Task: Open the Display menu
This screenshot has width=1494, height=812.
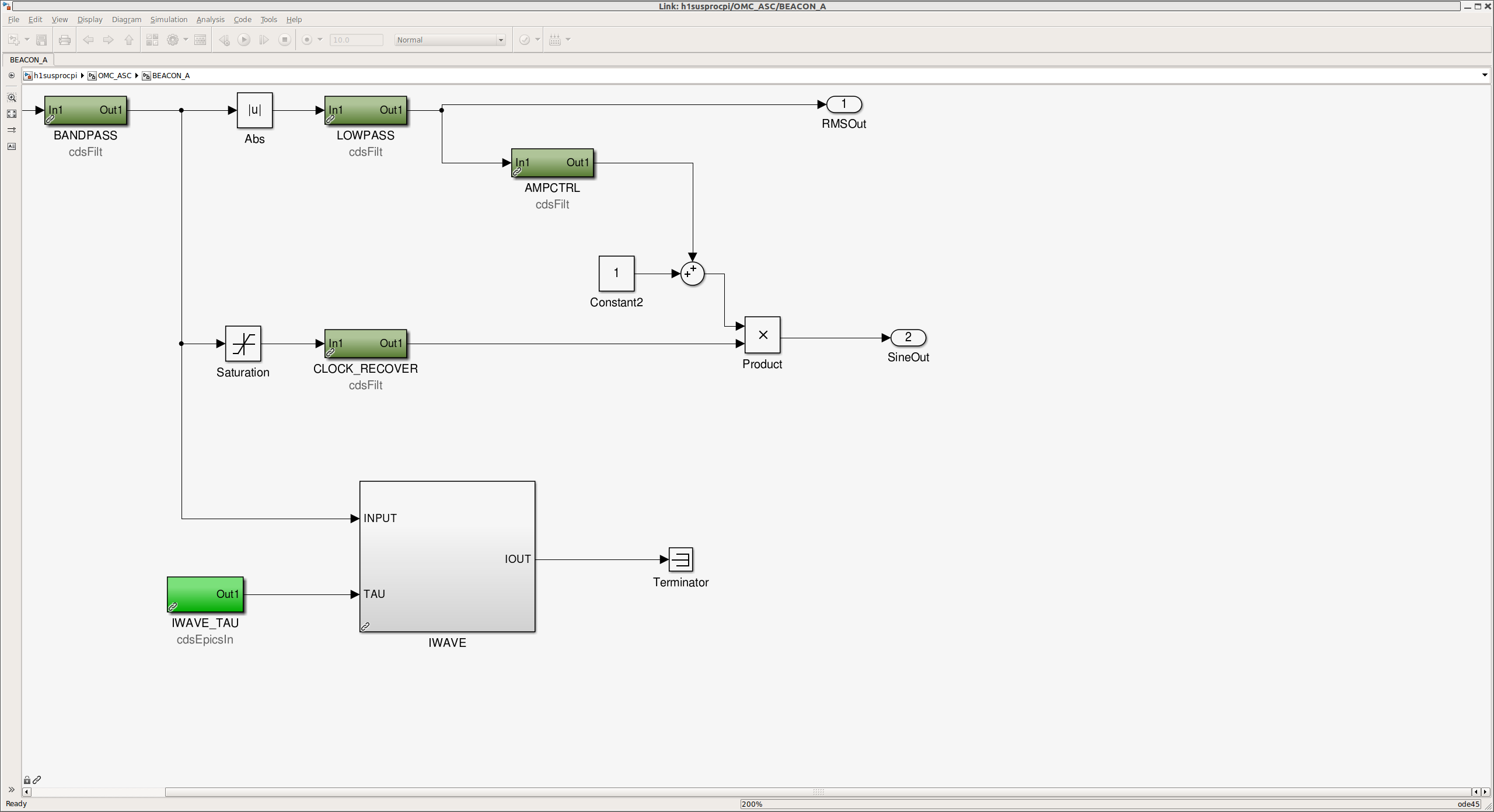Action: pos(90,19)
